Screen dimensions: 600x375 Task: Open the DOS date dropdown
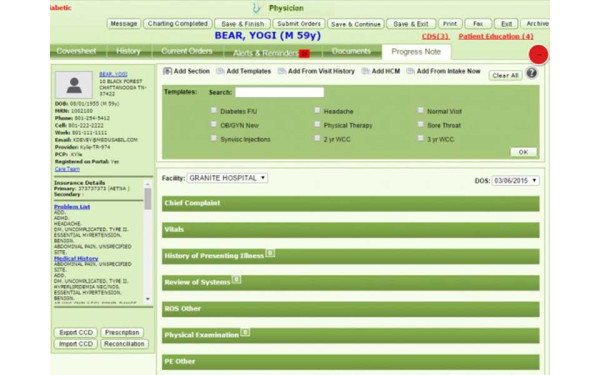coord(515,181)
